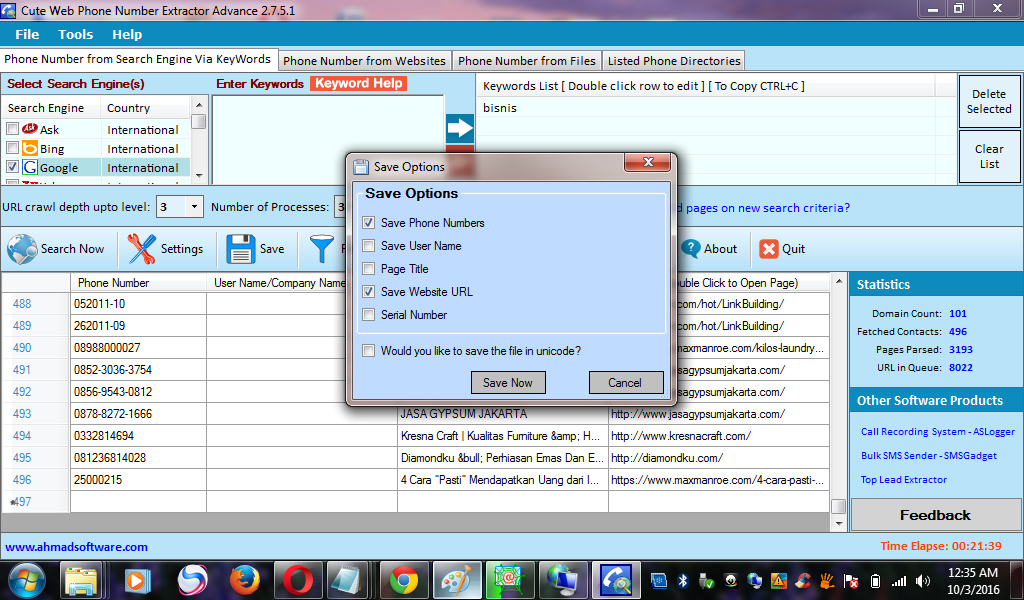Click the volume speaker tray icon
Screen dimensions: 1024x600
click(x=923, y=580)
